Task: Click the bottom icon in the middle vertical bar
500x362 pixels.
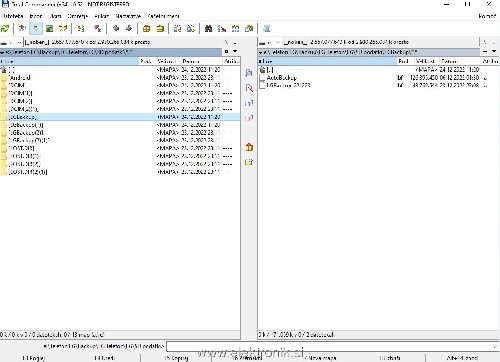Action: (x=249, y=162)
